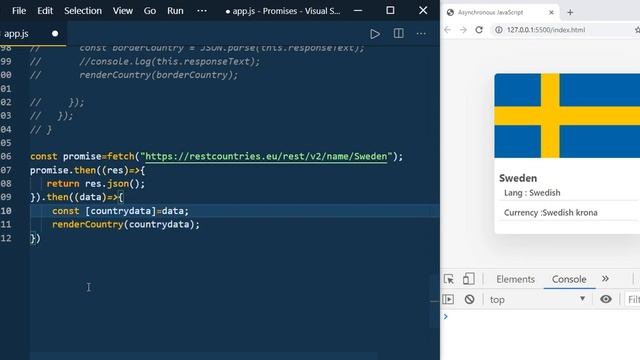
Task: Open the Selection menu
Action: coord(83,11)
